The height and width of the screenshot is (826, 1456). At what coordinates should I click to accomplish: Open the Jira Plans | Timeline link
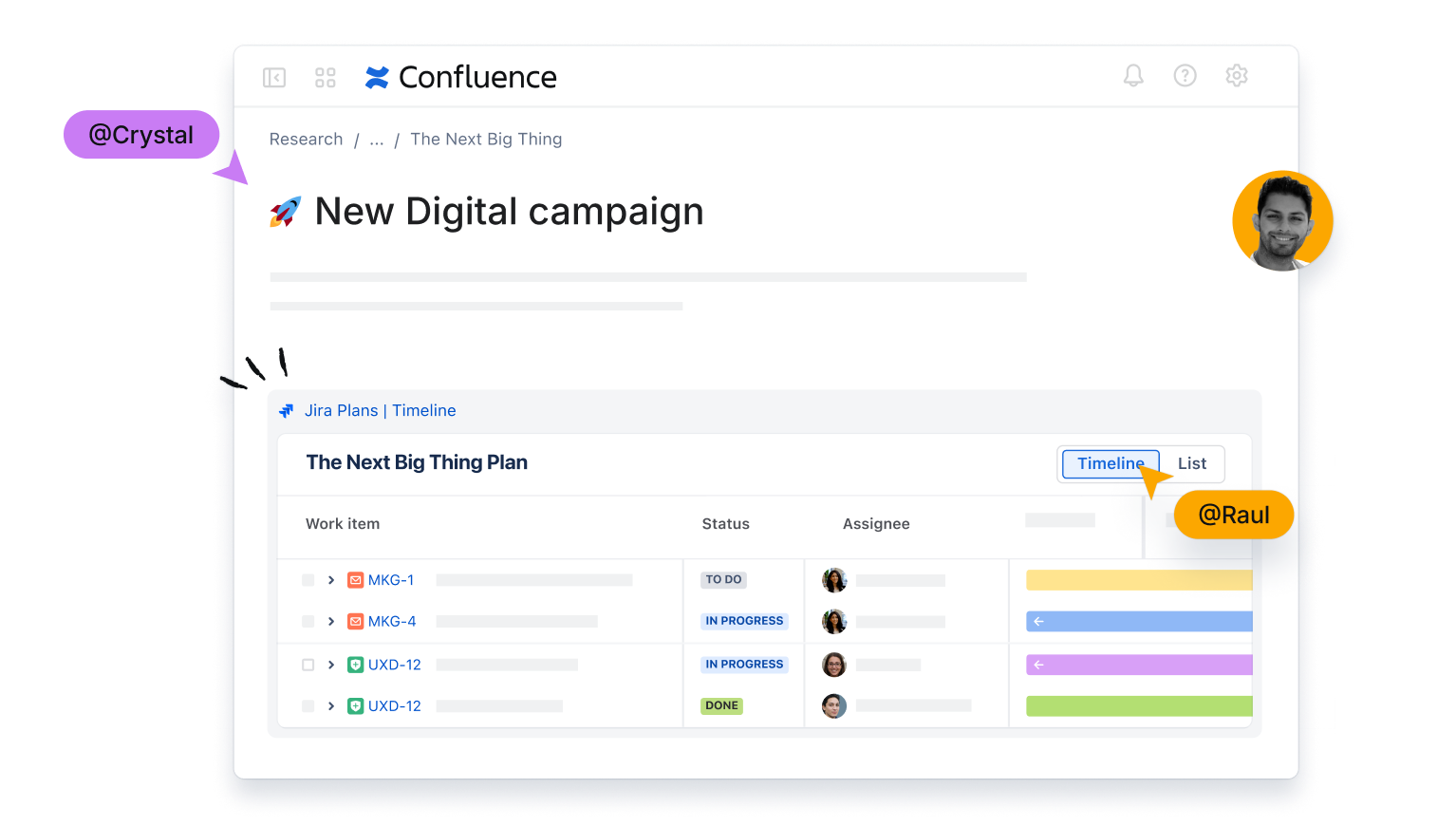point(380,411)
